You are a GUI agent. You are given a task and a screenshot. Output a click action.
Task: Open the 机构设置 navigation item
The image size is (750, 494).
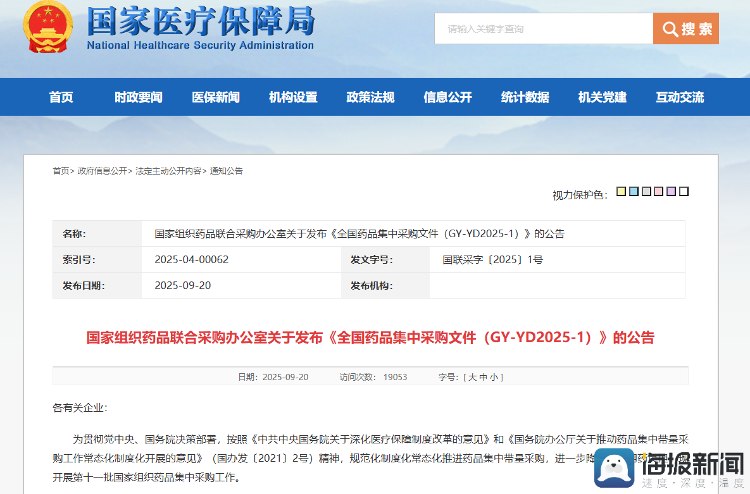(293, 97)
